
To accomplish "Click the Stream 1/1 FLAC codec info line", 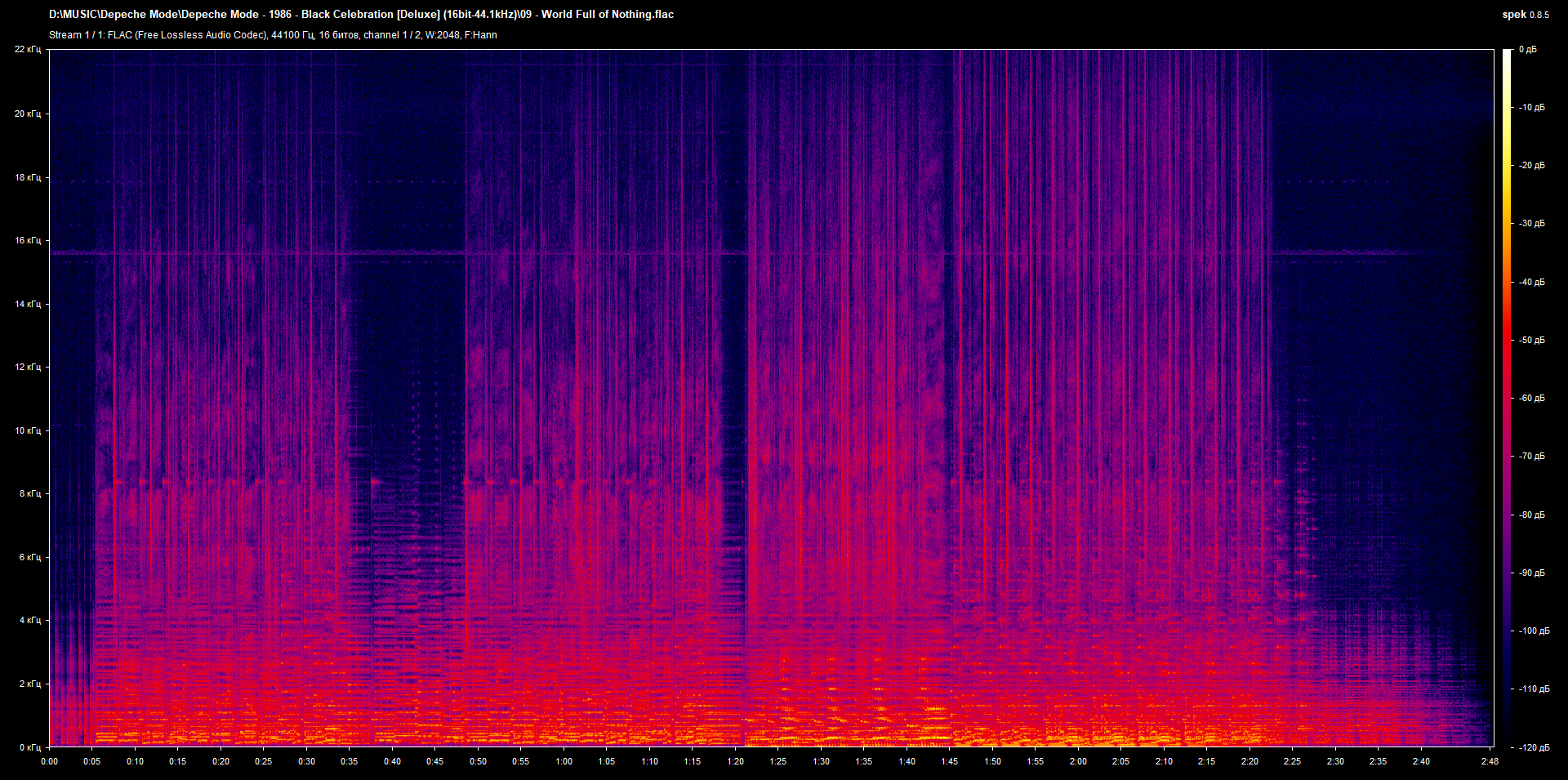I will tap(273, 35).
